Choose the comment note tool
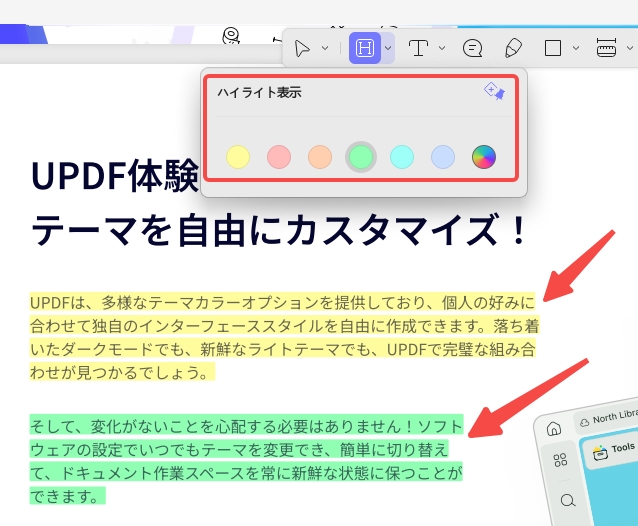638x526 pixels. click(x=472, y=48)
